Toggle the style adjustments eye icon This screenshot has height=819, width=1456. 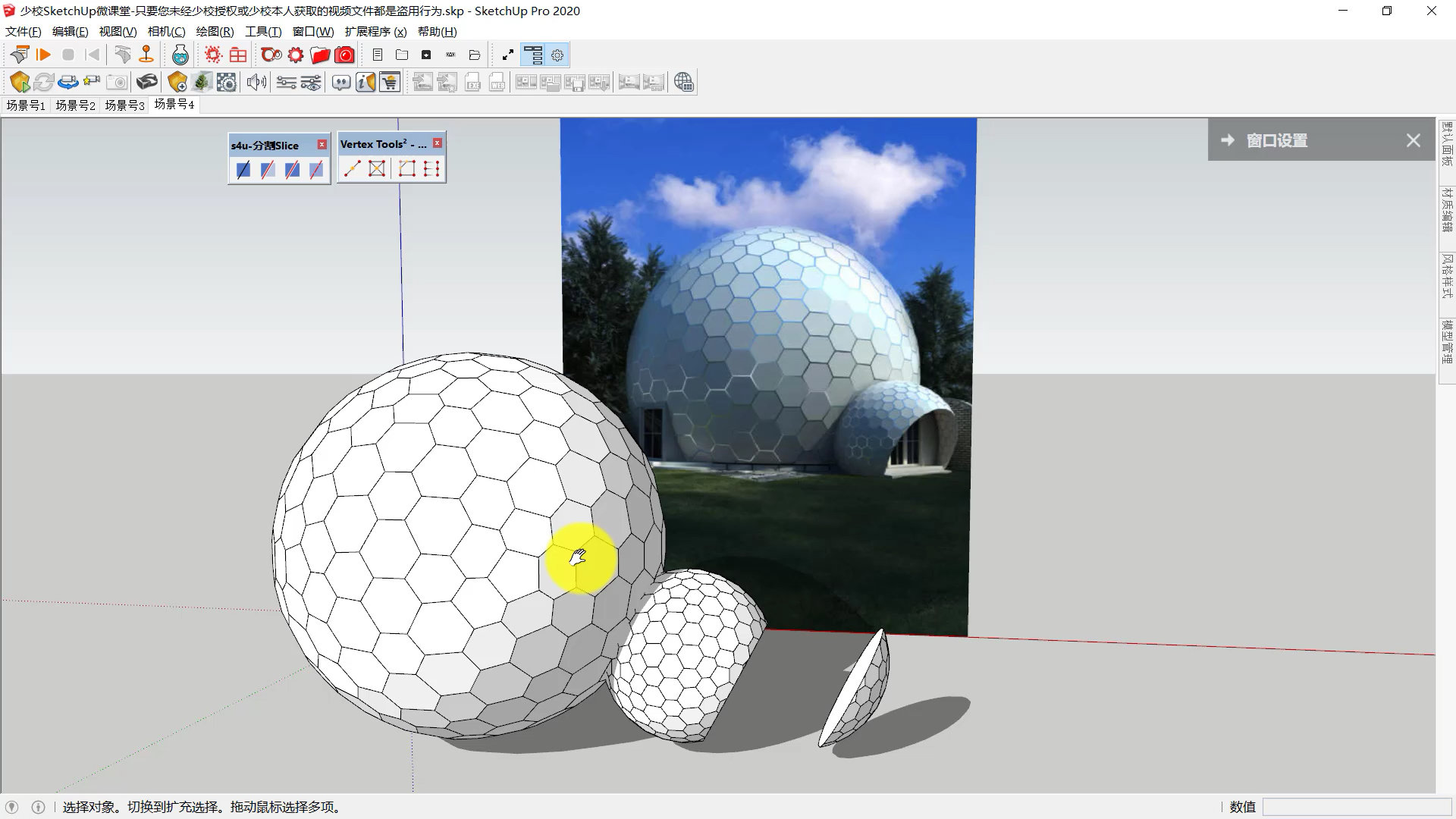pos(310,82)
